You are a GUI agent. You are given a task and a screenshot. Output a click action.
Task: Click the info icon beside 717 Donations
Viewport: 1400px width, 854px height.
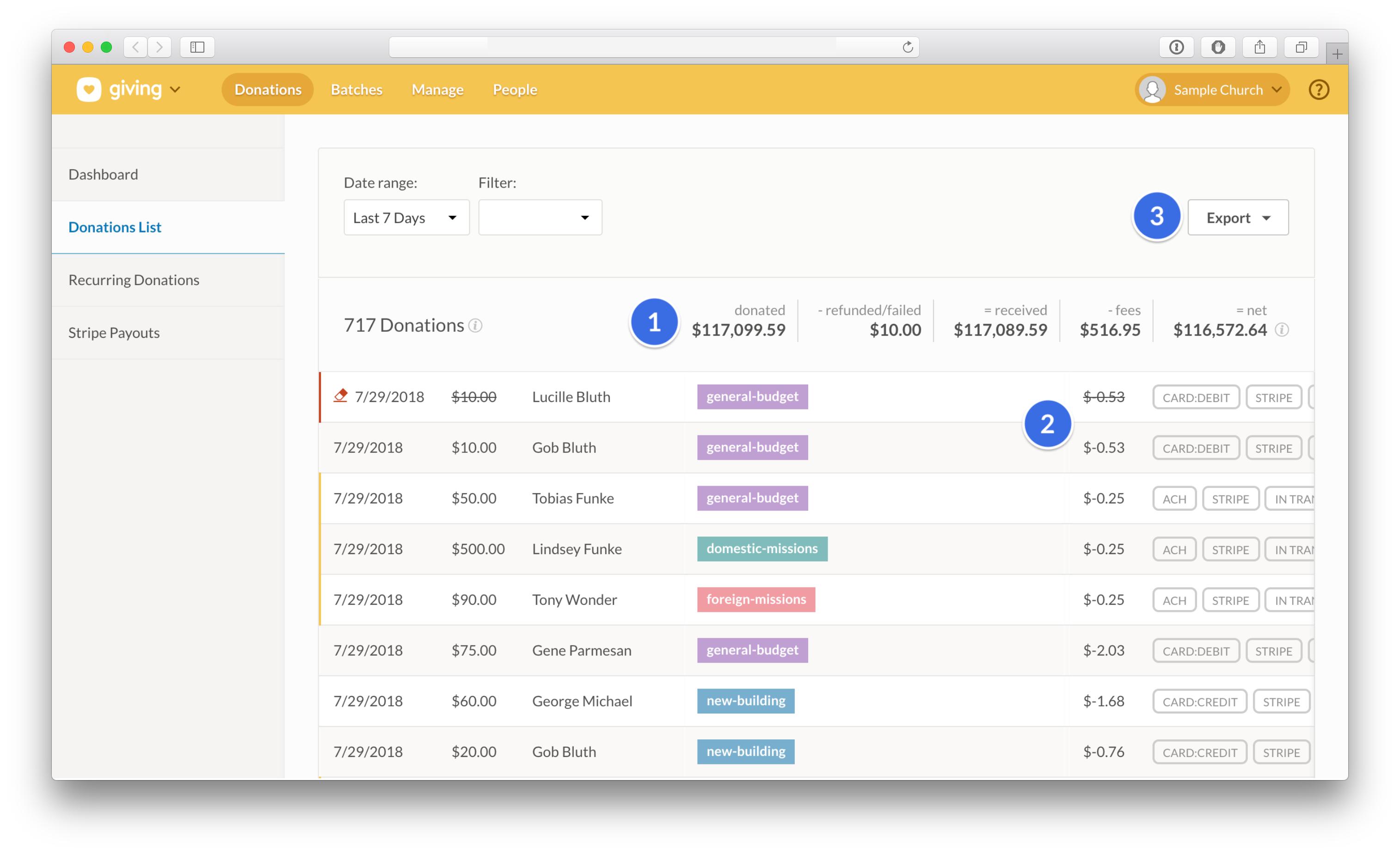[x=476, y=325]
